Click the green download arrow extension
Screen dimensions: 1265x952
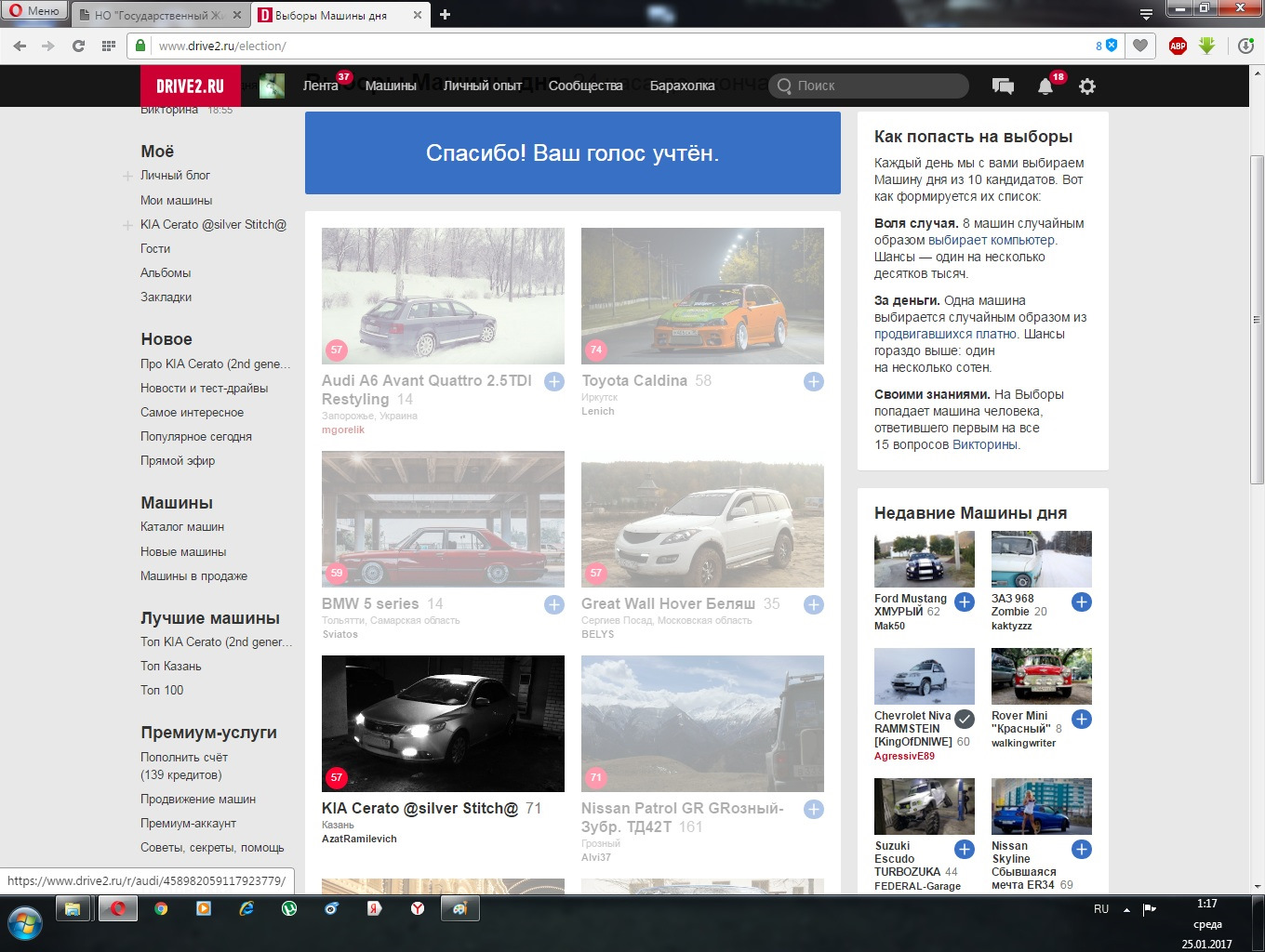pyautogui.click(x=1207, y=46)
